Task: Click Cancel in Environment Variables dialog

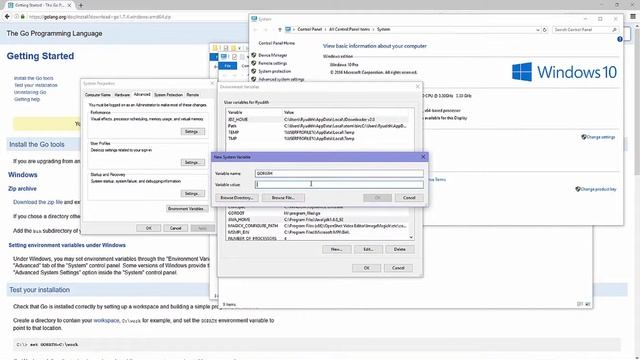Action: point(398,268)
